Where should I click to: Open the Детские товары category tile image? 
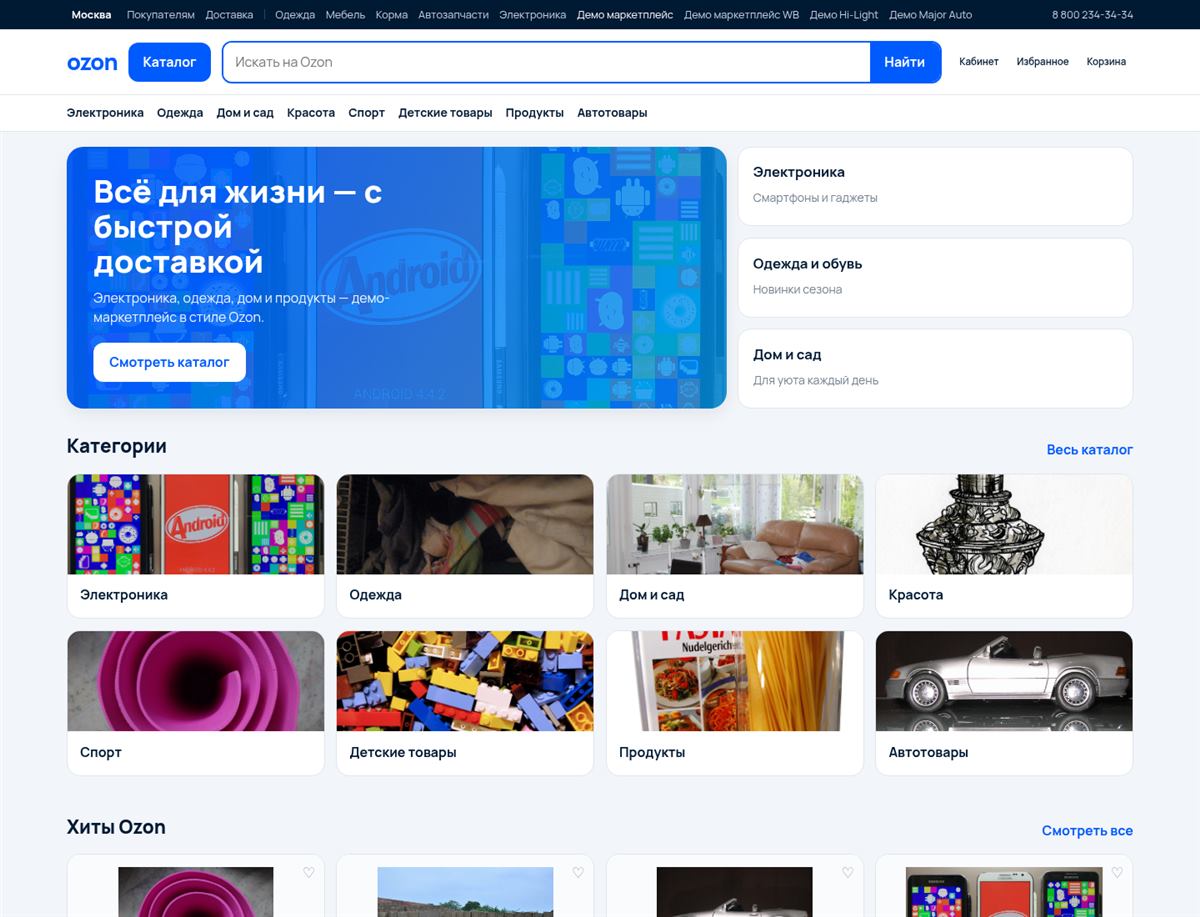click(x=465, y=681)
